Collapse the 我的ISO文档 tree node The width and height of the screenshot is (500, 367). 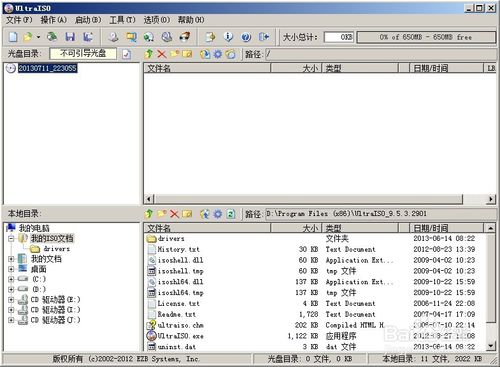tap(11, 238)
